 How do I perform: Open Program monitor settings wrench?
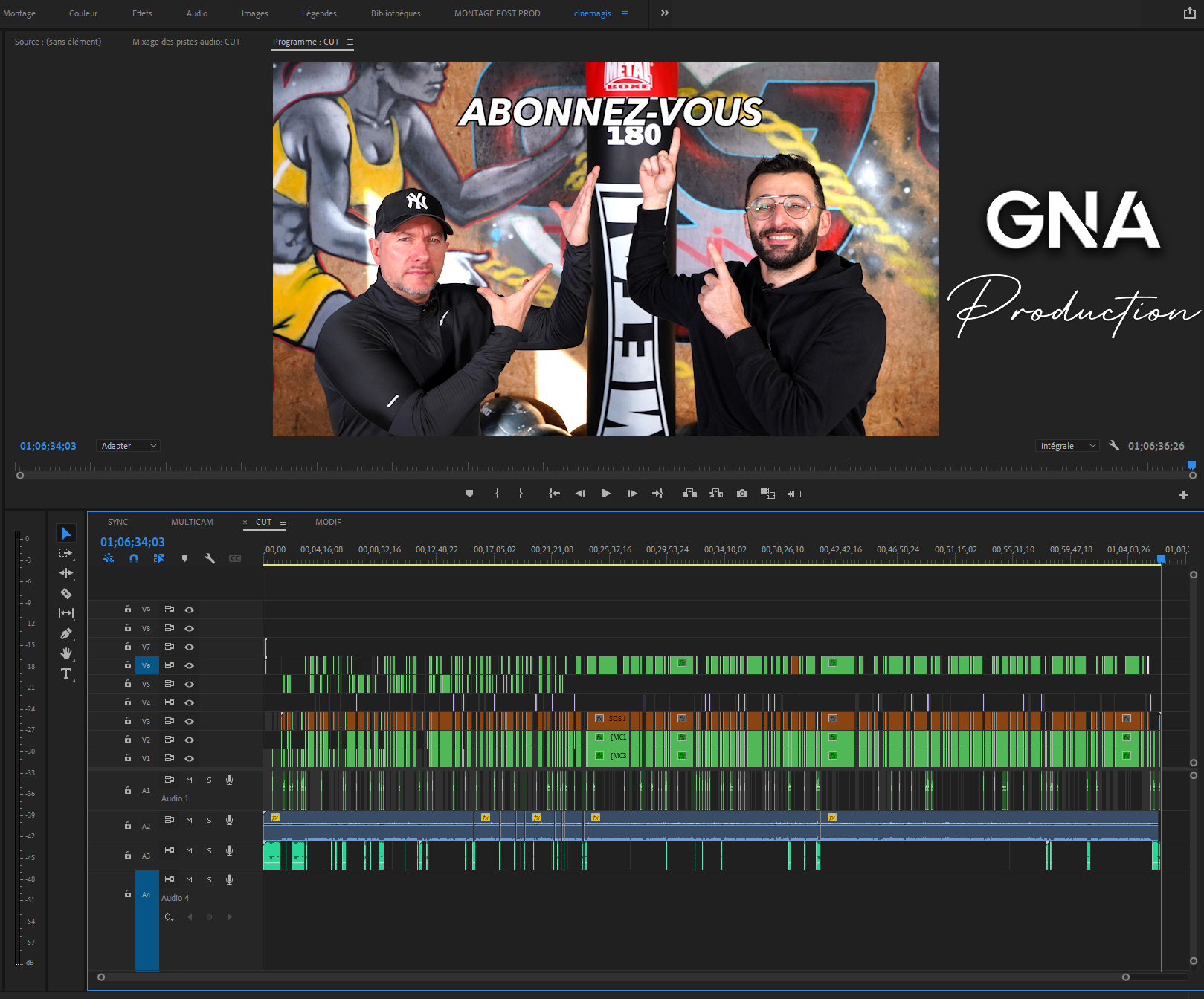[1114, 446]
